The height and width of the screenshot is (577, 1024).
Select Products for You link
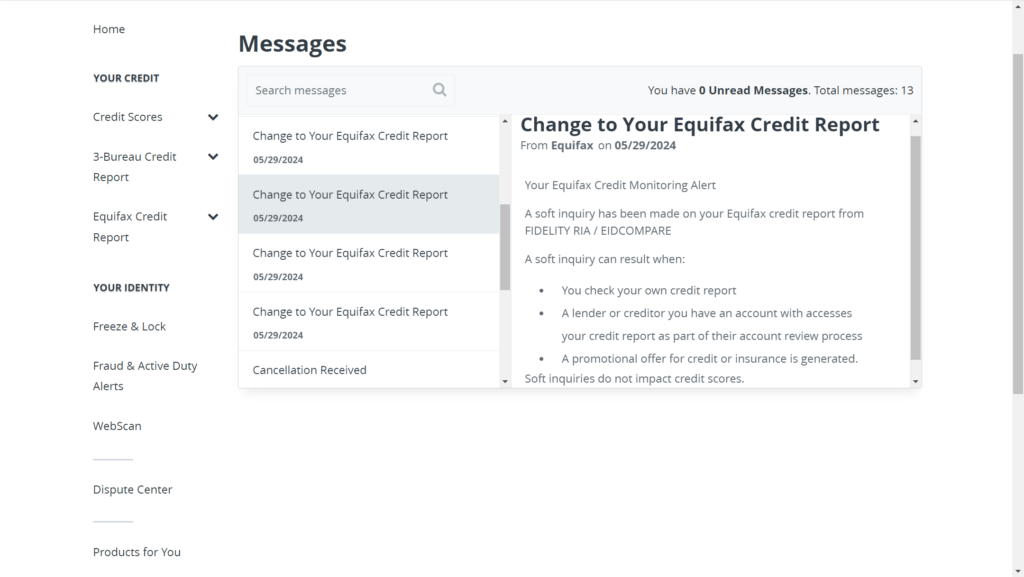point(136,552)
